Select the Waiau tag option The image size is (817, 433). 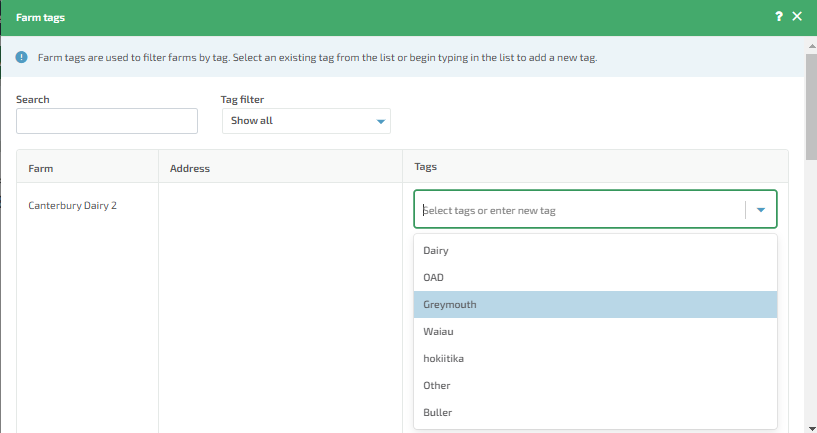[595, 332]
